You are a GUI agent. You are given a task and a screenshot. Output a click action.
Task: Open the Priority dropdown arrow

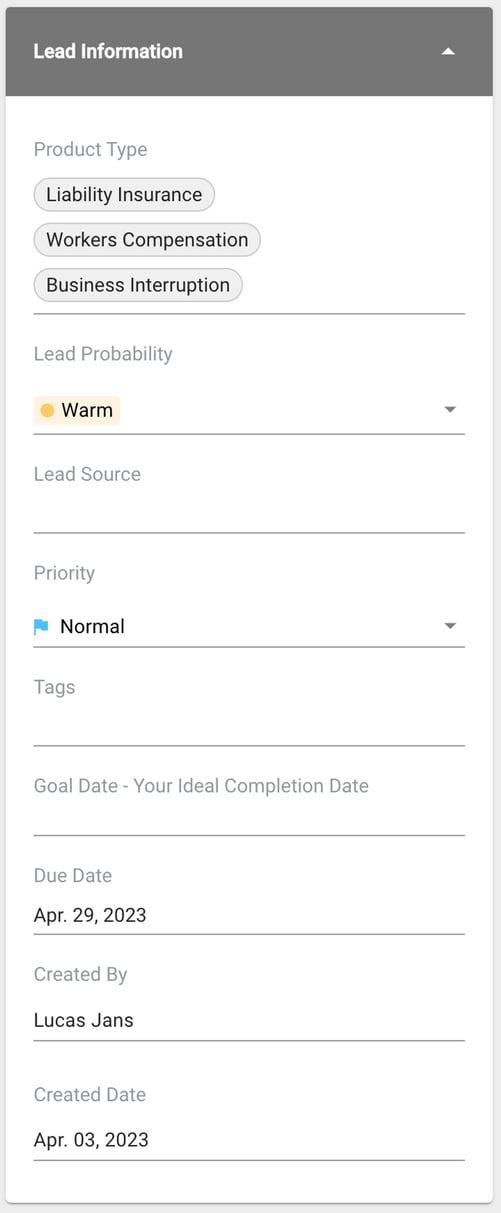point(450,626)
